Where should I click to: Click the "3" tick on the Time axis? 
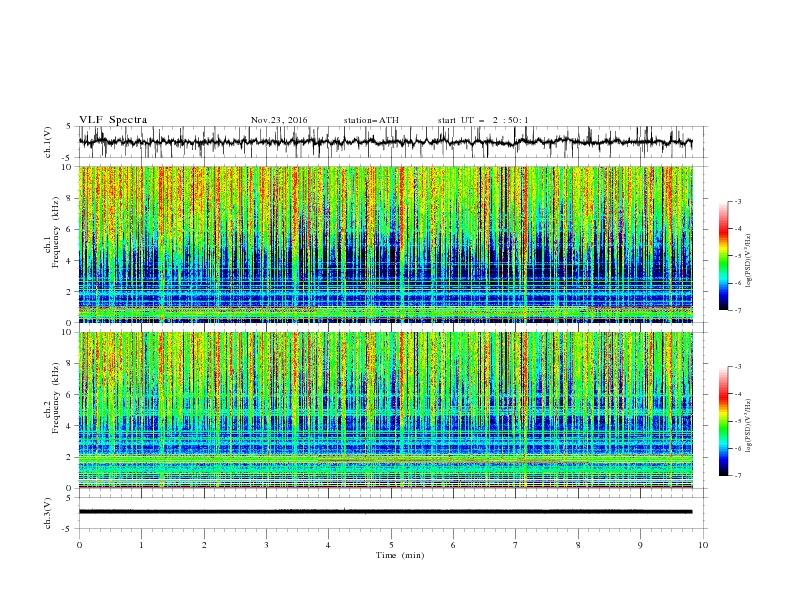coord(266,545)
